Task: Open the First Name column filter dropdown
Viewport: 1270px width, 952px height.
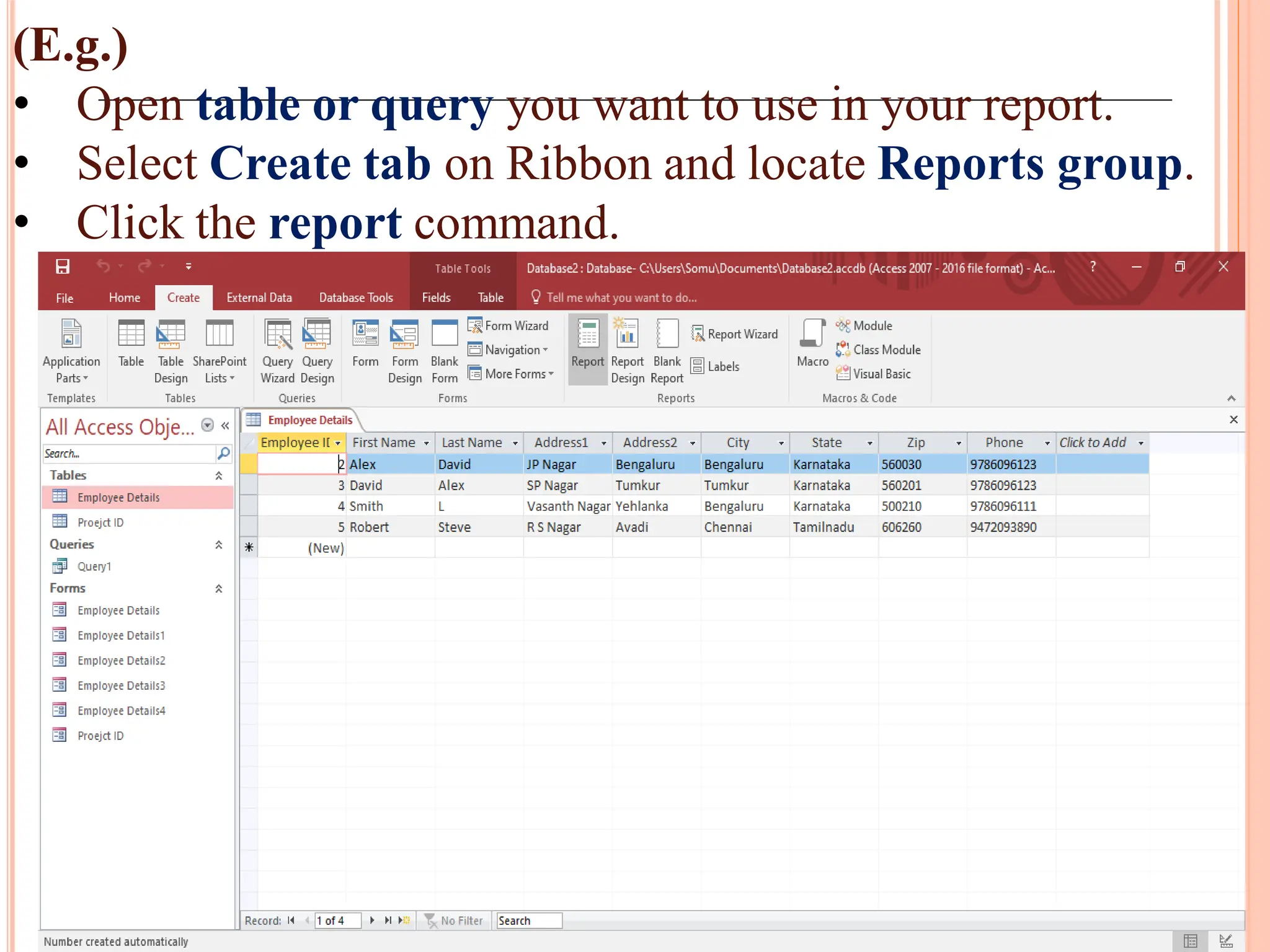Action: click(x=426, y=443)
